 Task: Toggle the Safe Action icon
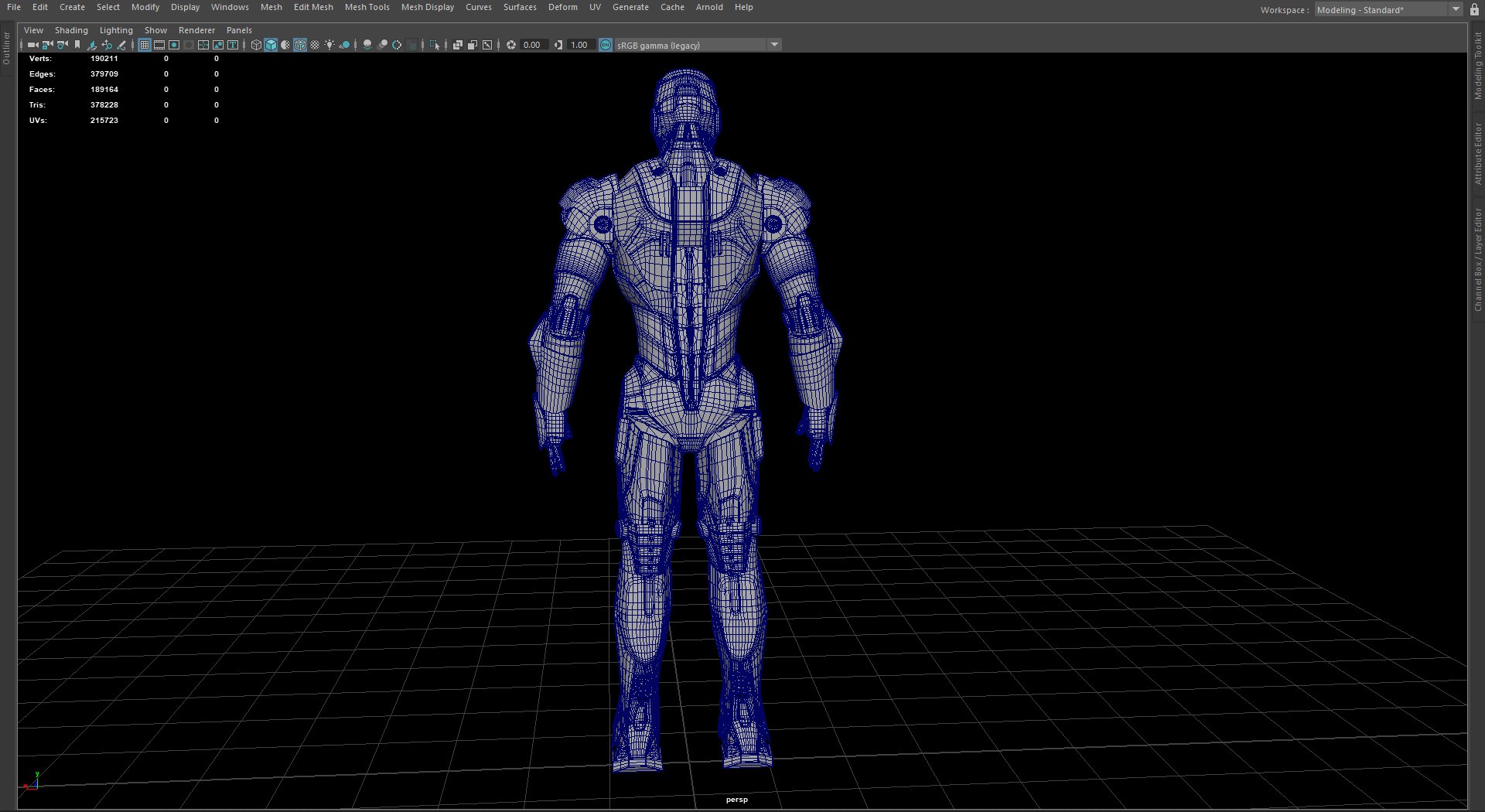pyautogui.click(x=218, y=45)
